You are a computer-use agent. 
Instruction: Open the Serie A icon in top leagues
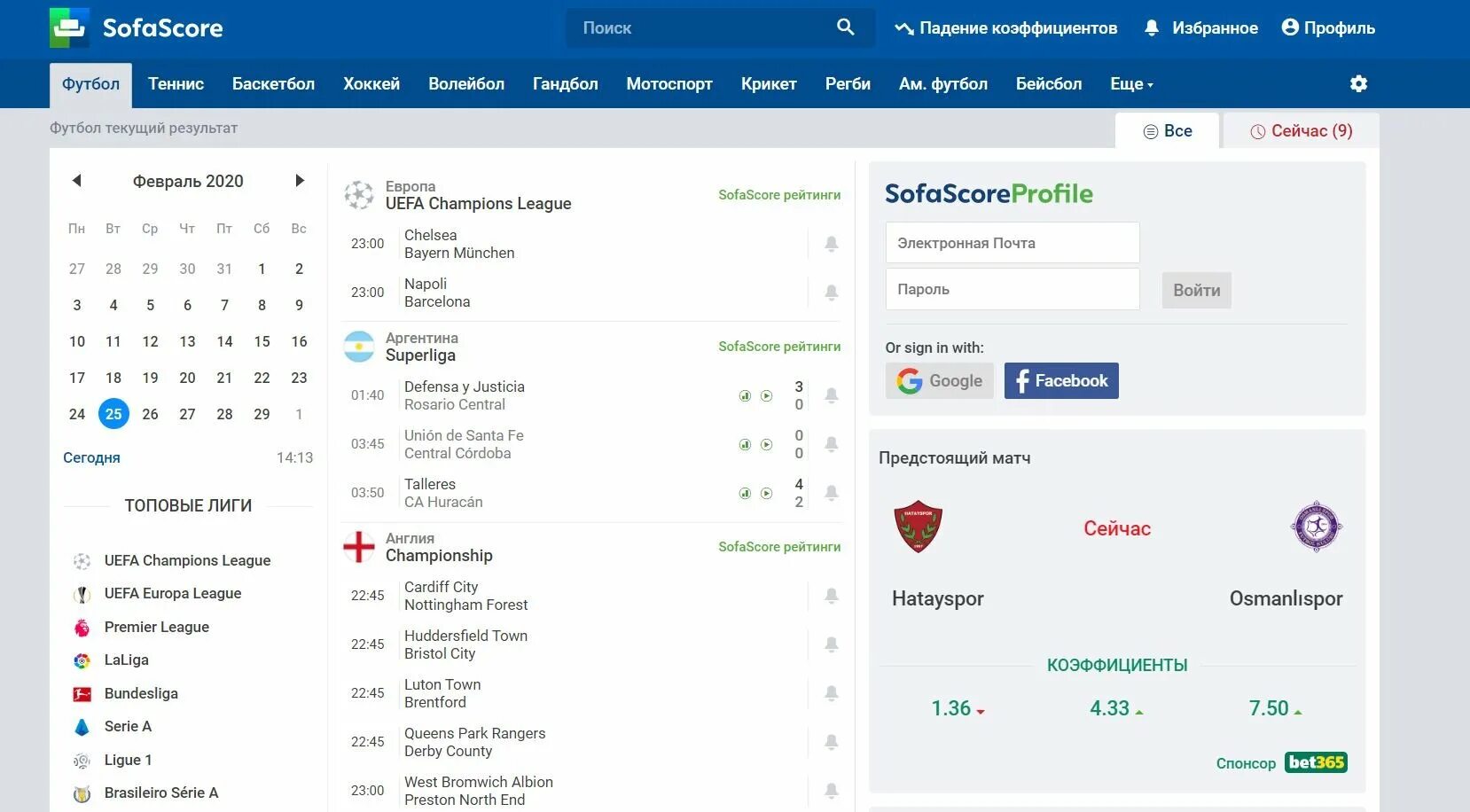click(x=82, y=727)
